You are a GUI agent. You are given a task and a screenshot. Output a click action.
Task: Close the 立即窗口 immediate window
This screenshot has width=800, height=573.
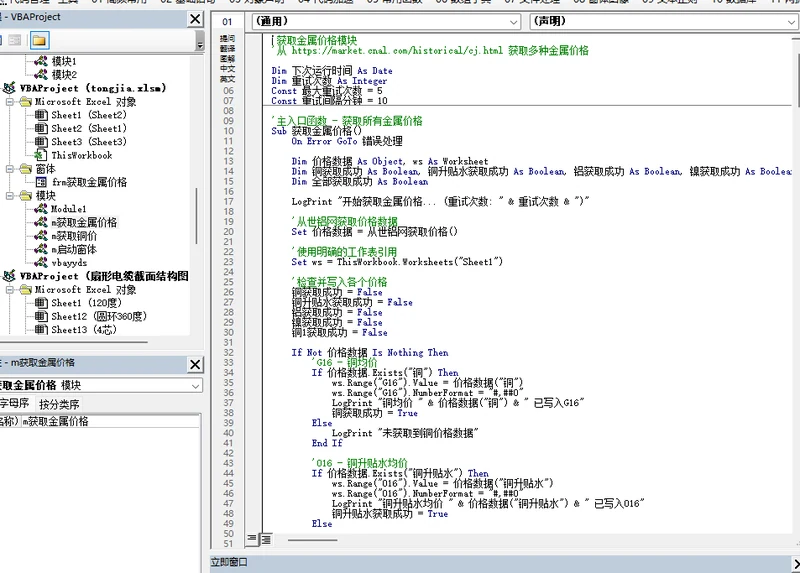796,563
